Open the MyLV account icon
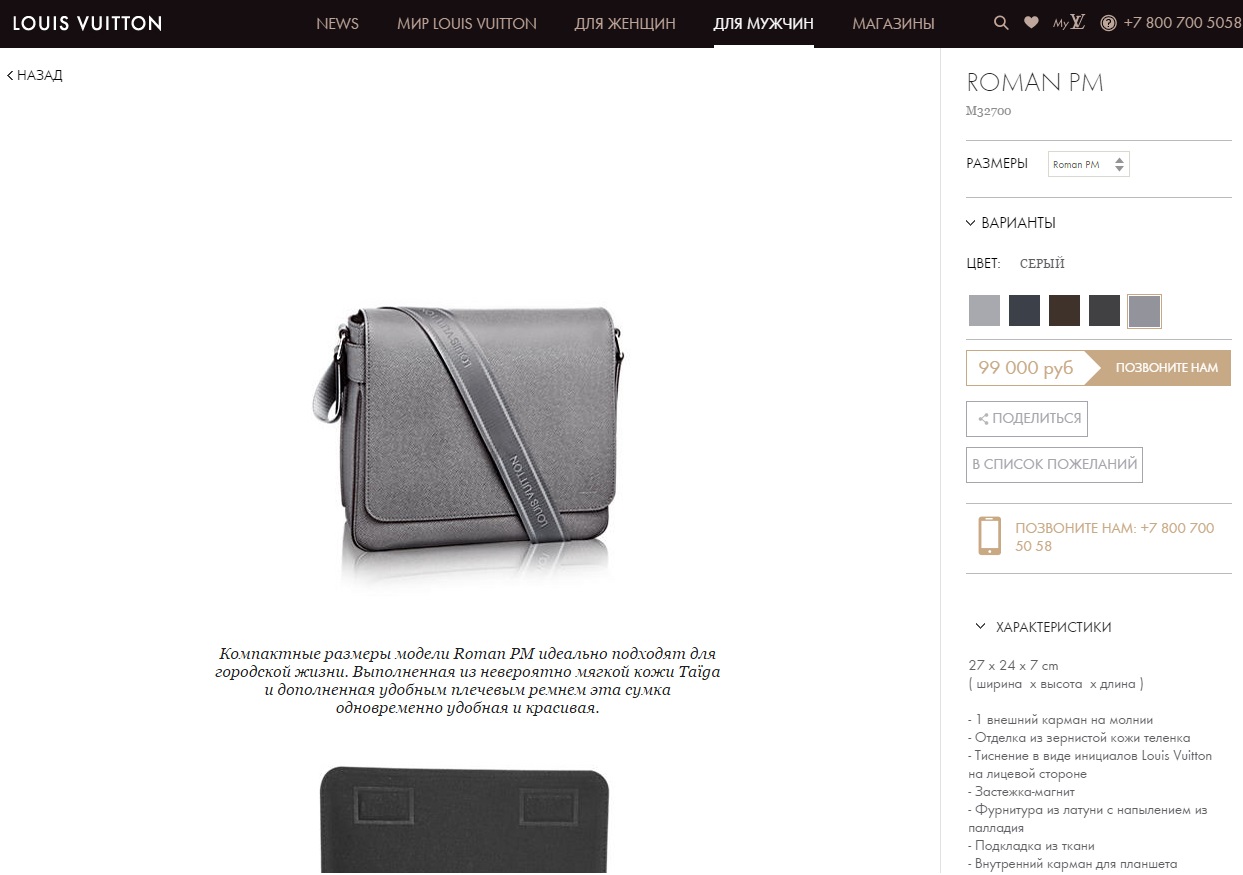This screenshot has width=1243, height=875. pos(1069,22)
